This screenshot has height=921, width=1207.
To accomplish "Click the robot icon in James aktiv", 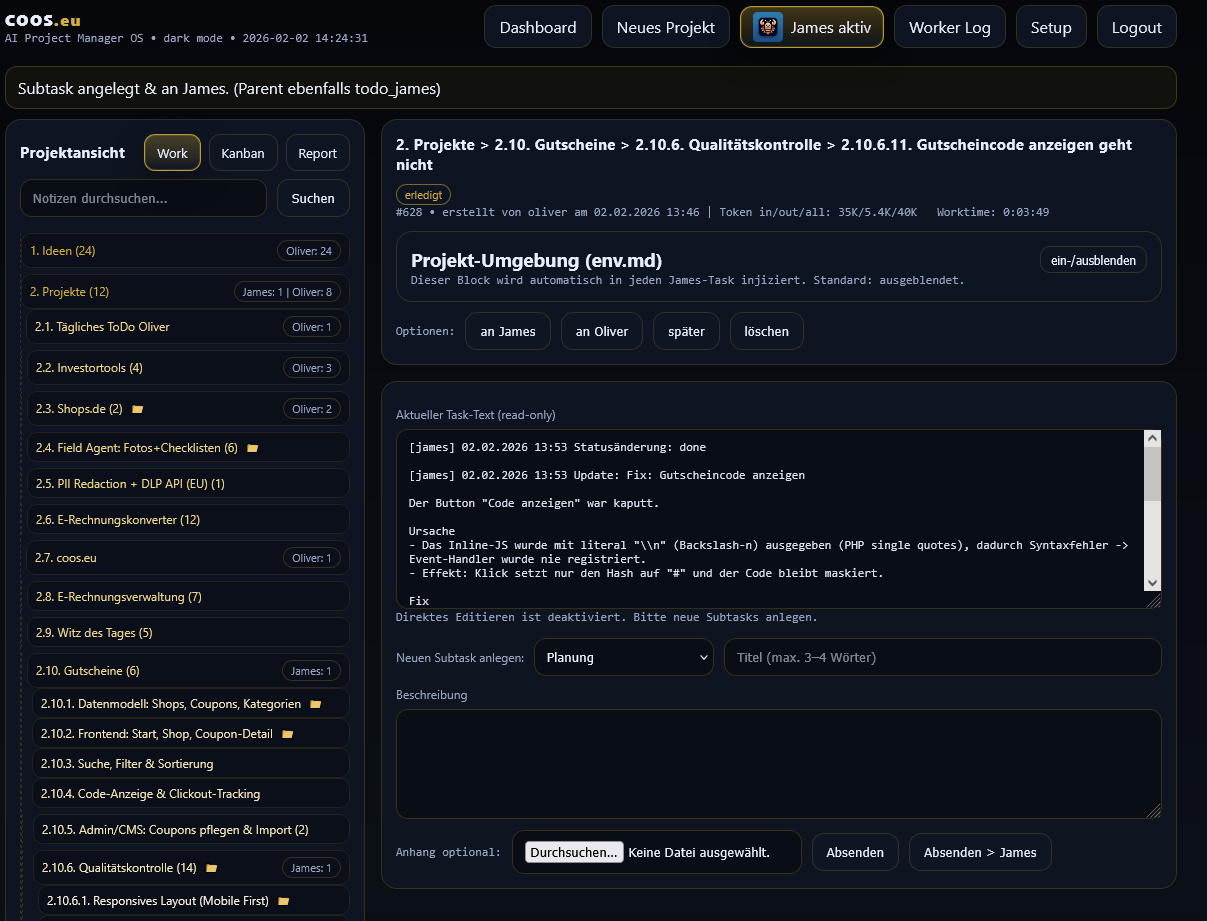I will pos(766,27).
